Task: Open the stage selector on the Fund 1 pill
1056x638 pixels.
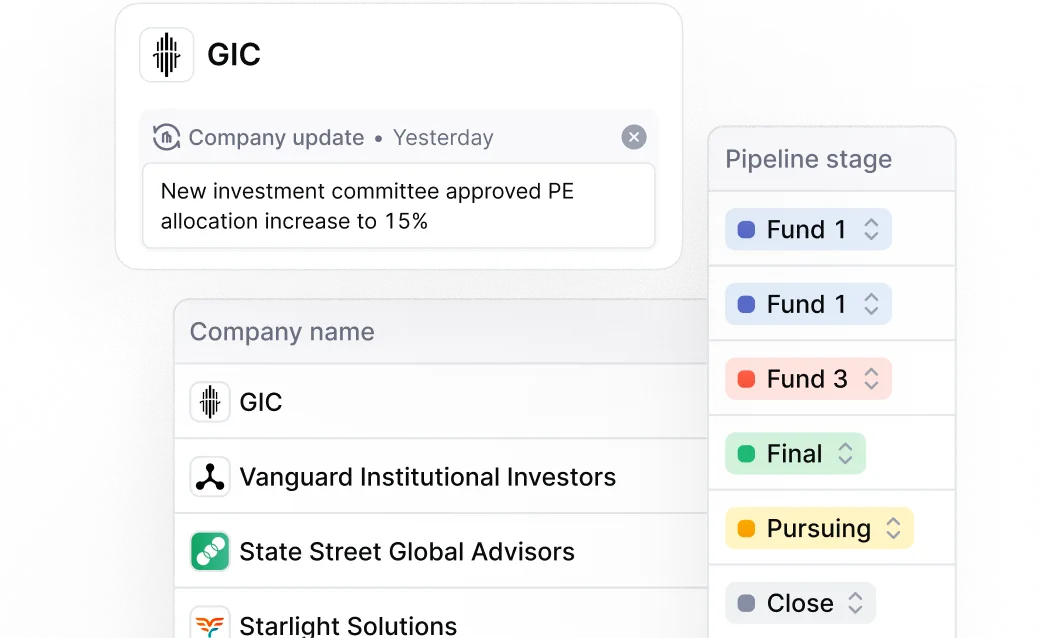Action: click(870, 229)
